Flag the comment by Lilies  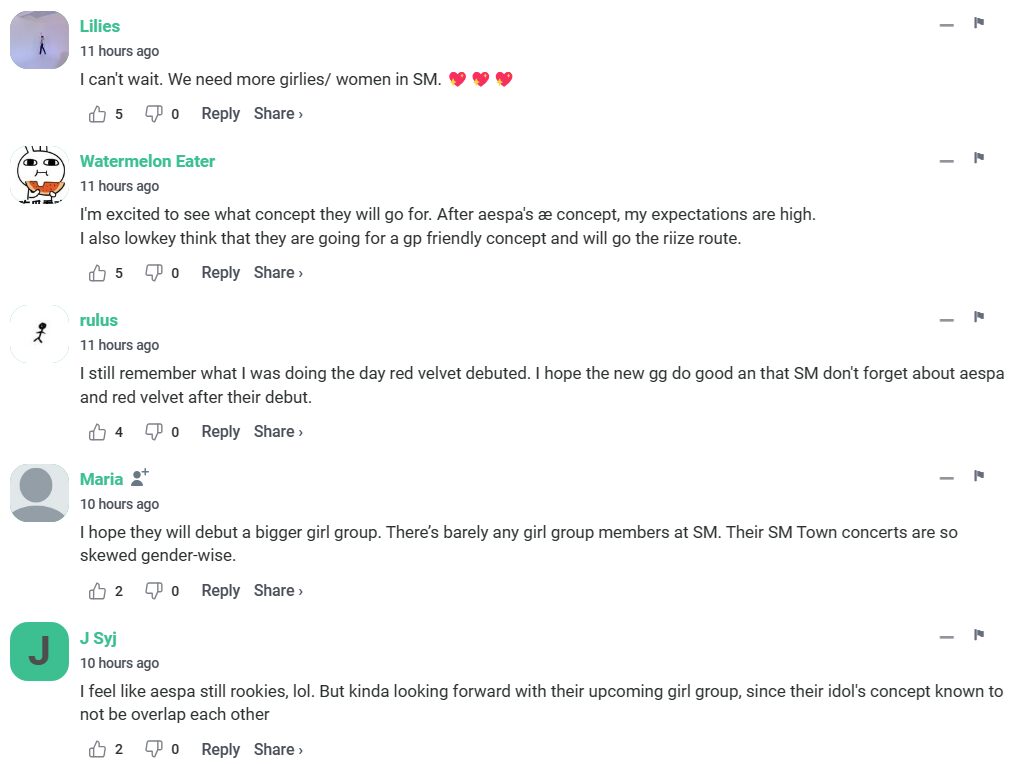[979, 24]
